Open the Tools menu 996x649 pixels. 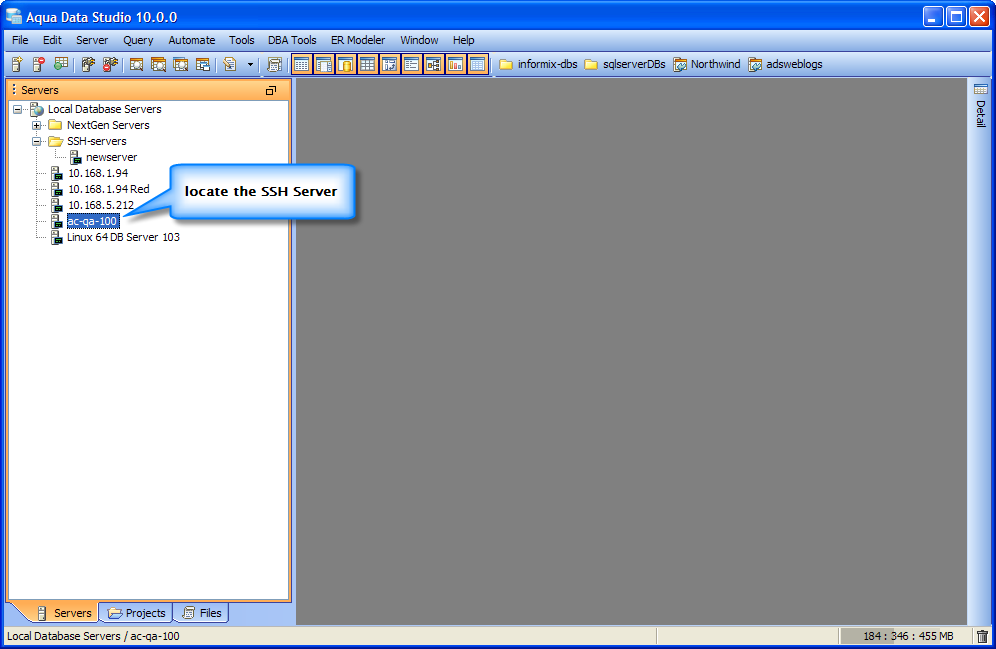coord(241,40)
